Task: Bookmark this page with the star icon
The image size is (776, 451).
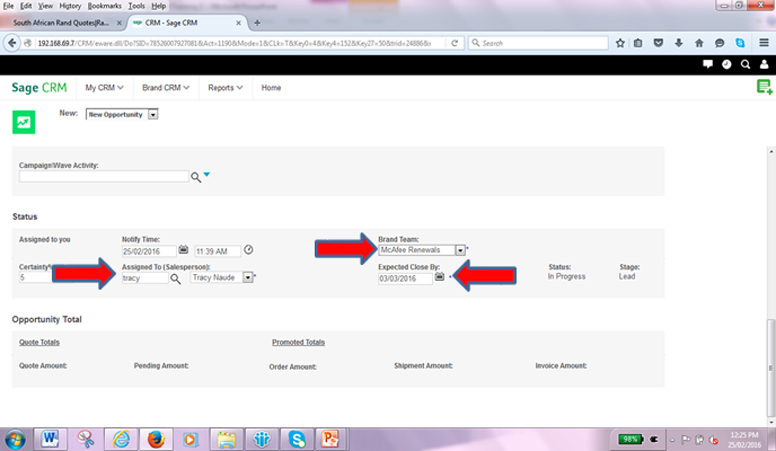Action: click(x=620, y=43)
